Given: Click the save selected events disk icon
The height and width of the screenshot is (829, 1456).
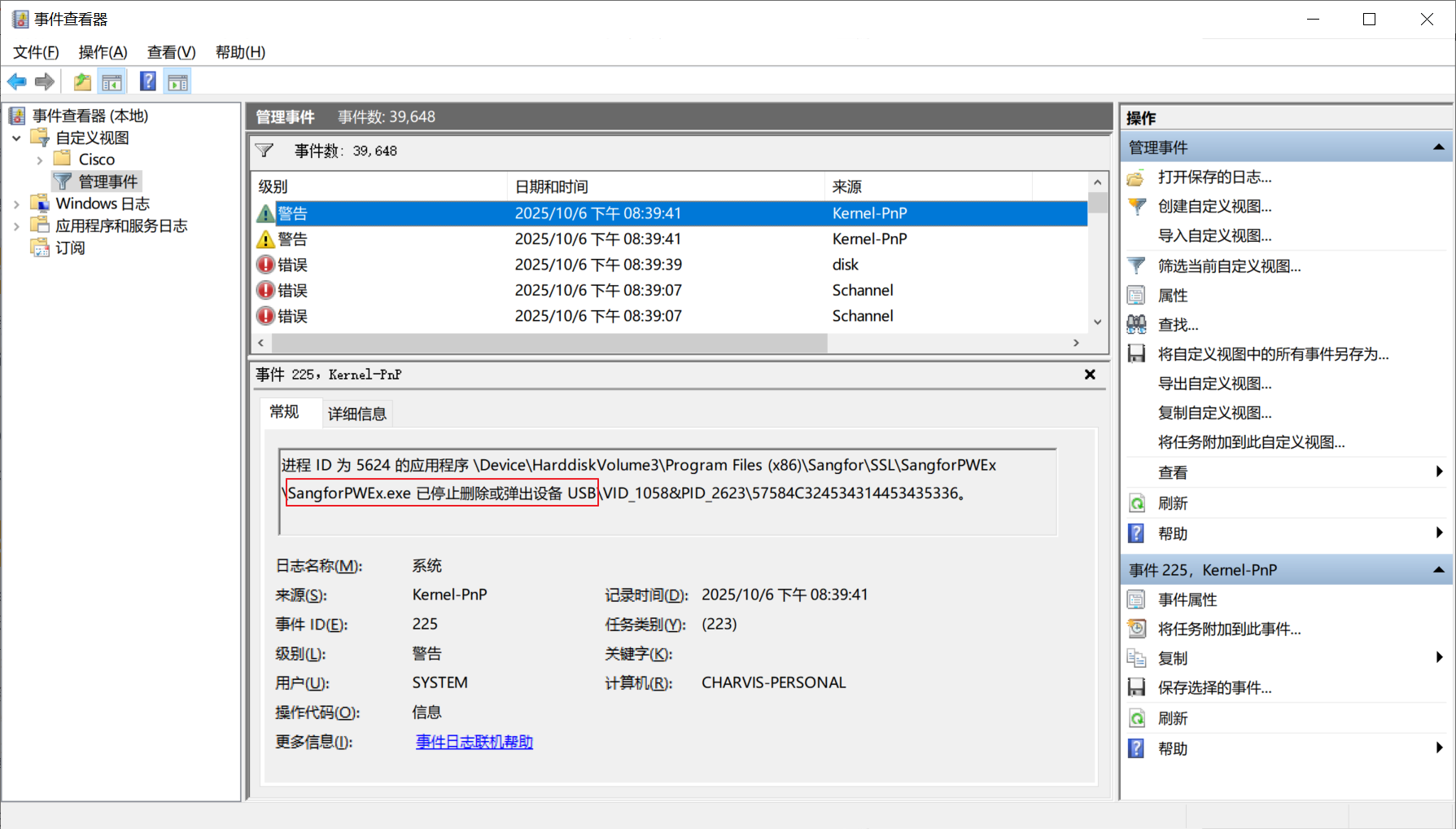Looking at the screenshot, I should coord(1136,687).
